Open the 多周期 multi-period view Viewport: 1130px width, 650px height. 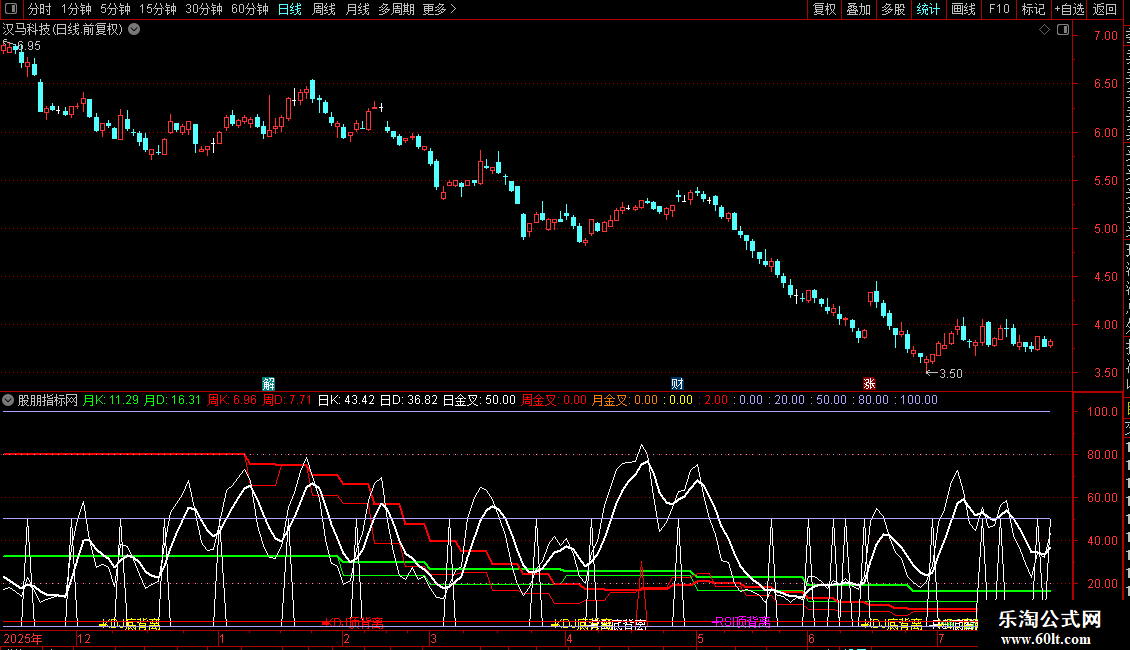[396, 9]
